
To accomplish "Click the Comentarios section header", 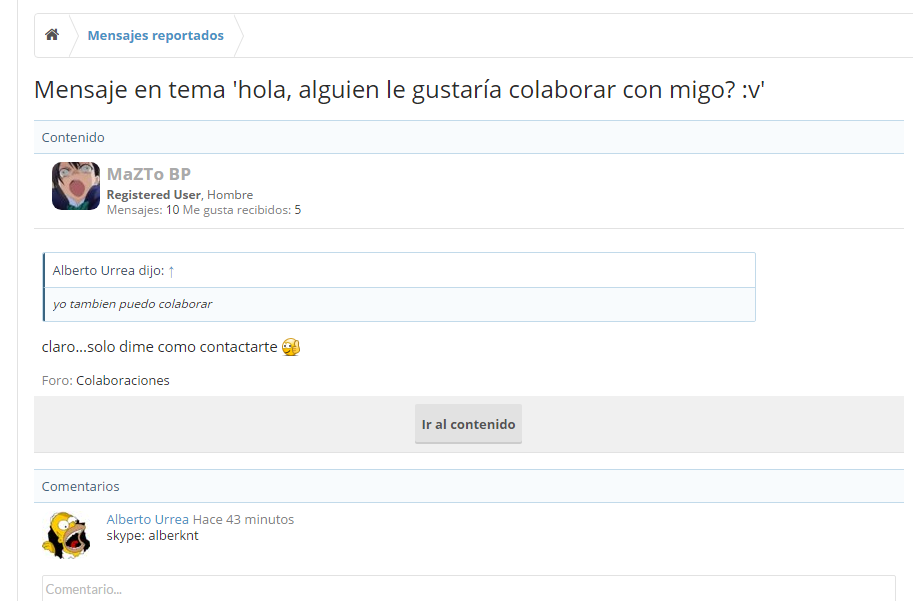I will click(x=80, y=486).
